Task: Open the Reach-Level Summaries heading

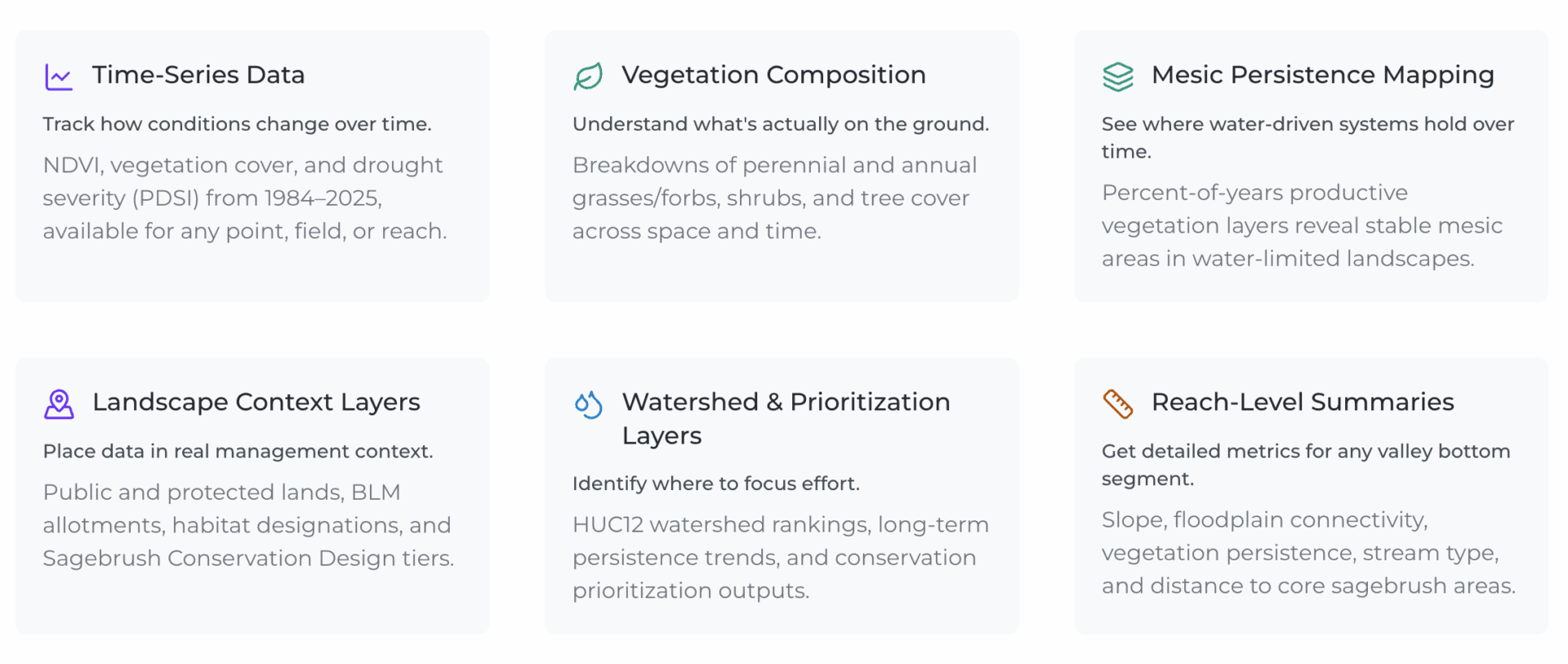Action: 1303,402
